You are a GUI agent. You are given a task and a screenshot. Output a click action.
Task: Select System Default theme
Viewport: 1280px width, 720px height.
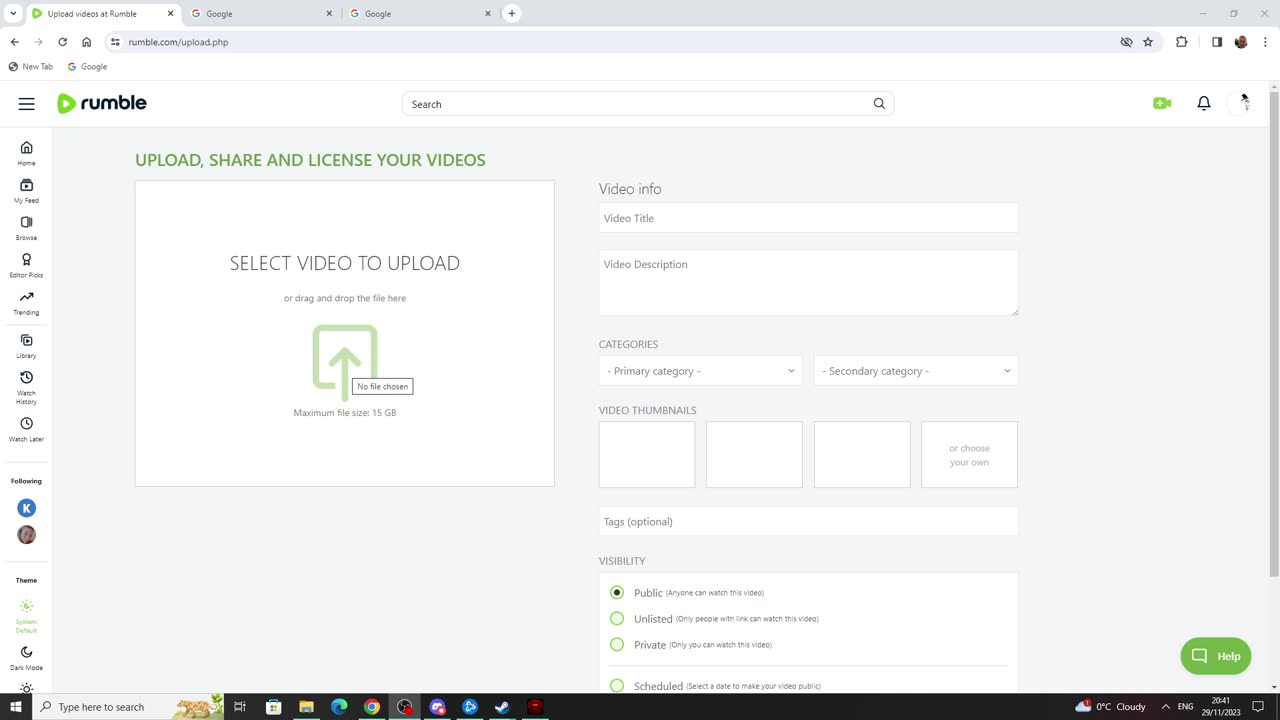(x=26, y=616)
